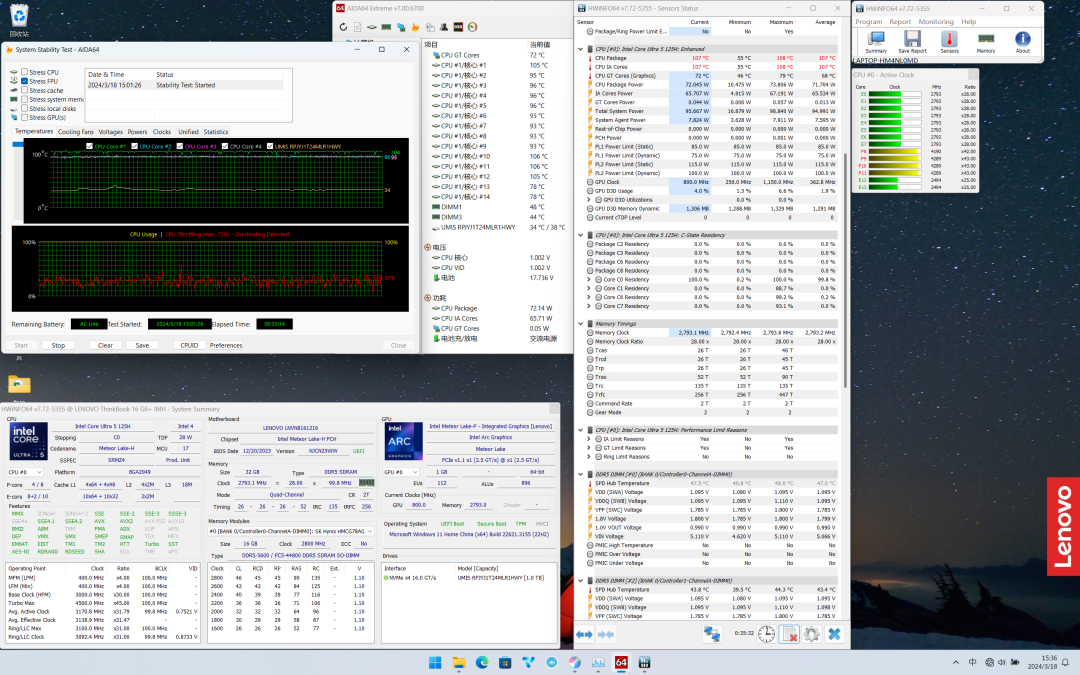Collapse the CPU [#0] Enhanced sensor group
1080x675 pixels.
click(581, 49)
